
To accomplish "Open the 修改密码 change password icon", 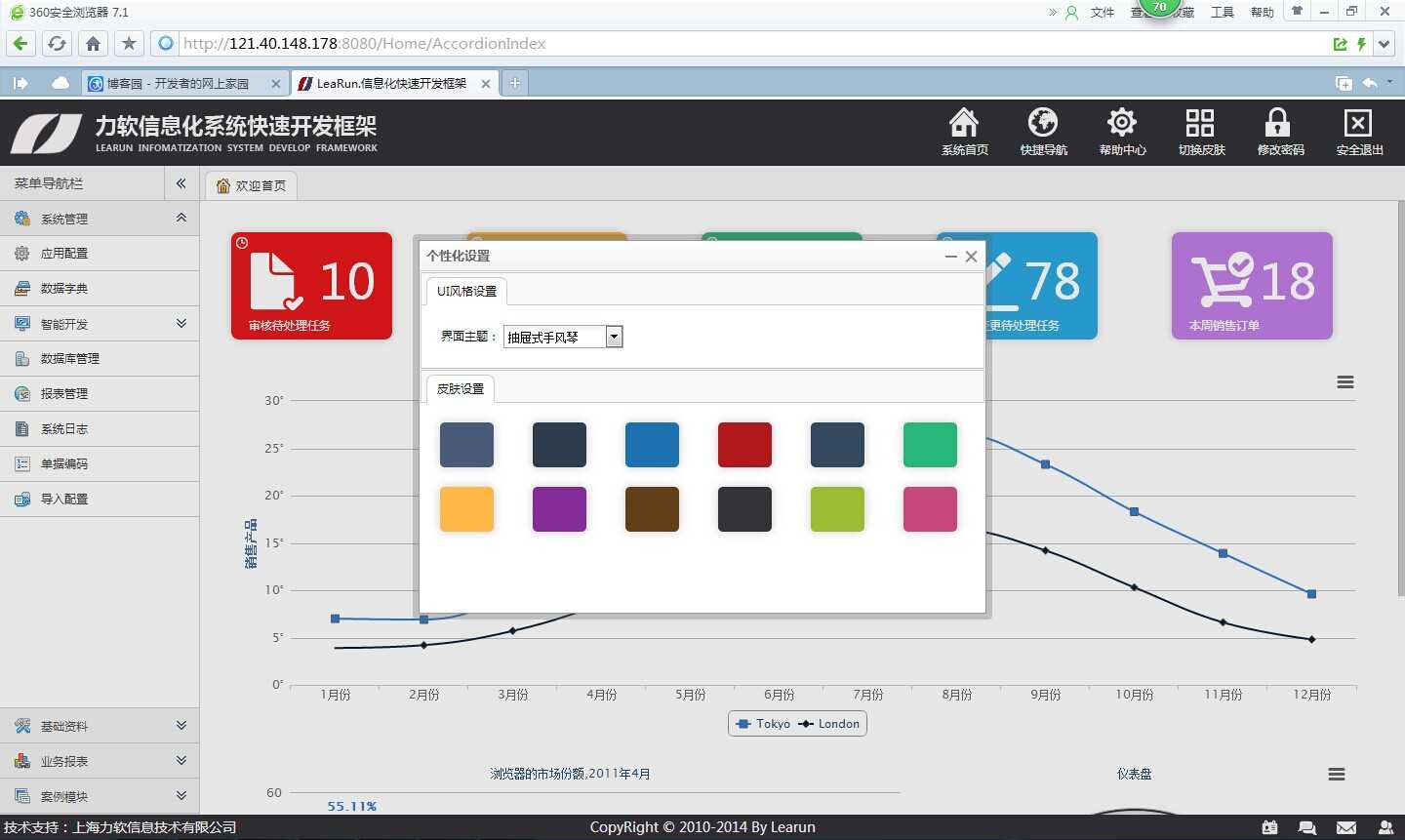I will 1278,132.
